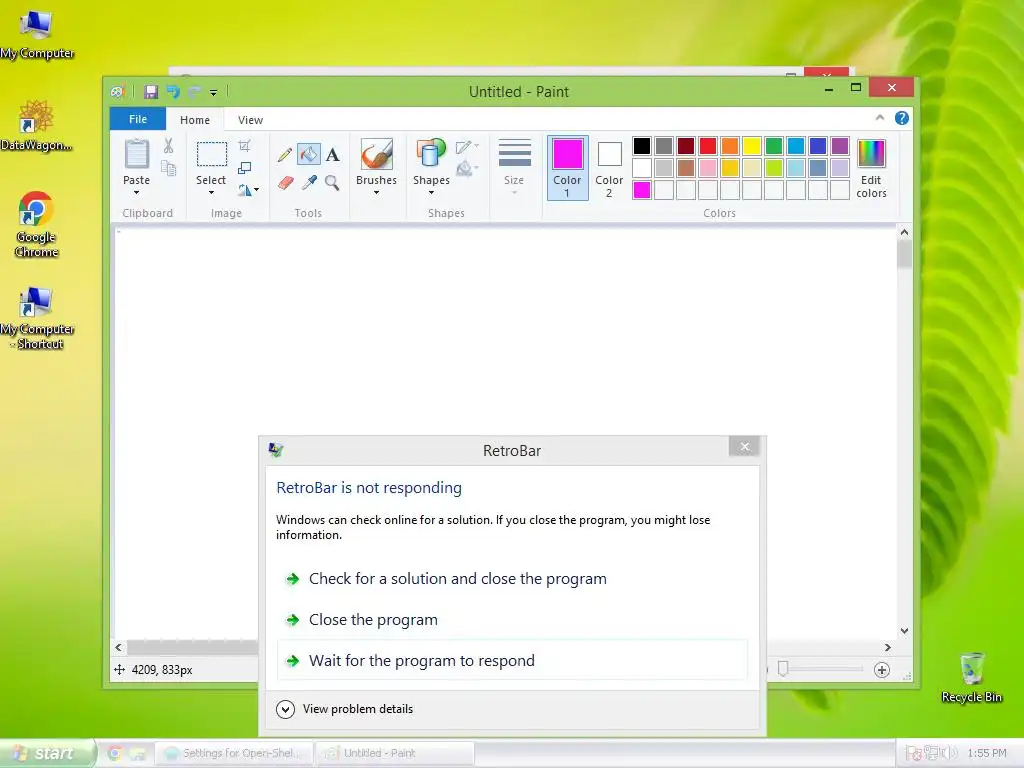Select Color 2 background toggle
1024x768 pixels.
pyautogui.click(x=609, y=168)
